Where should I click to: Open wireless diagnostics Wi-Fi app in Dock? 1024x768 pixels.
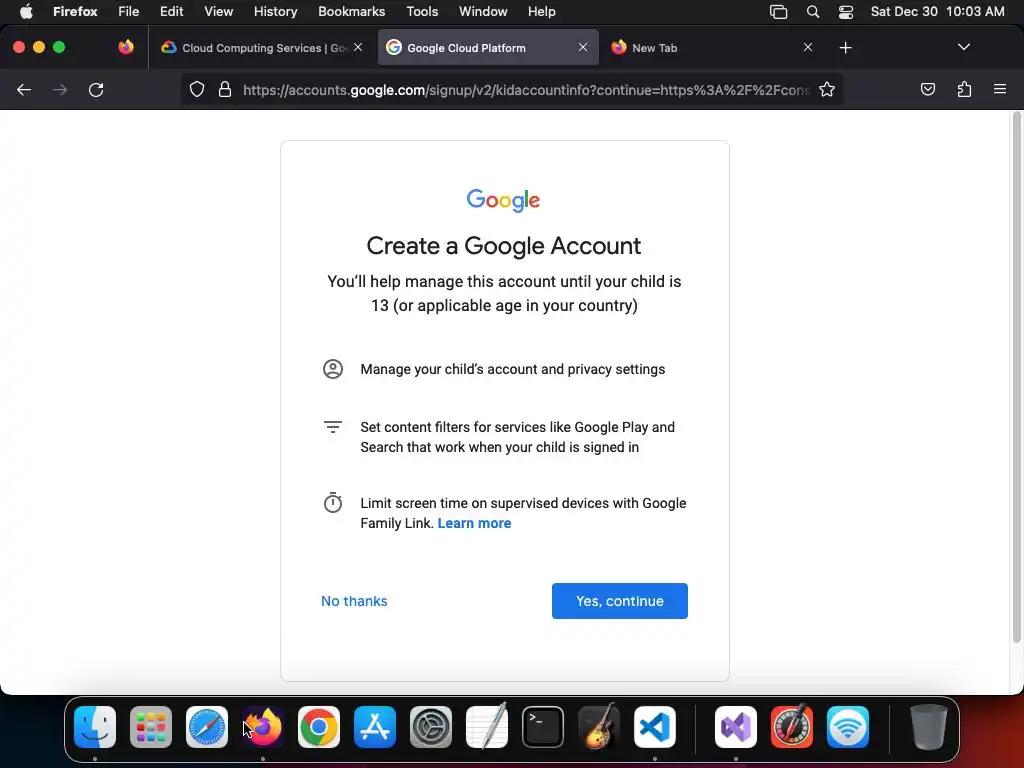pyautogui.click(x=848, y=727)
